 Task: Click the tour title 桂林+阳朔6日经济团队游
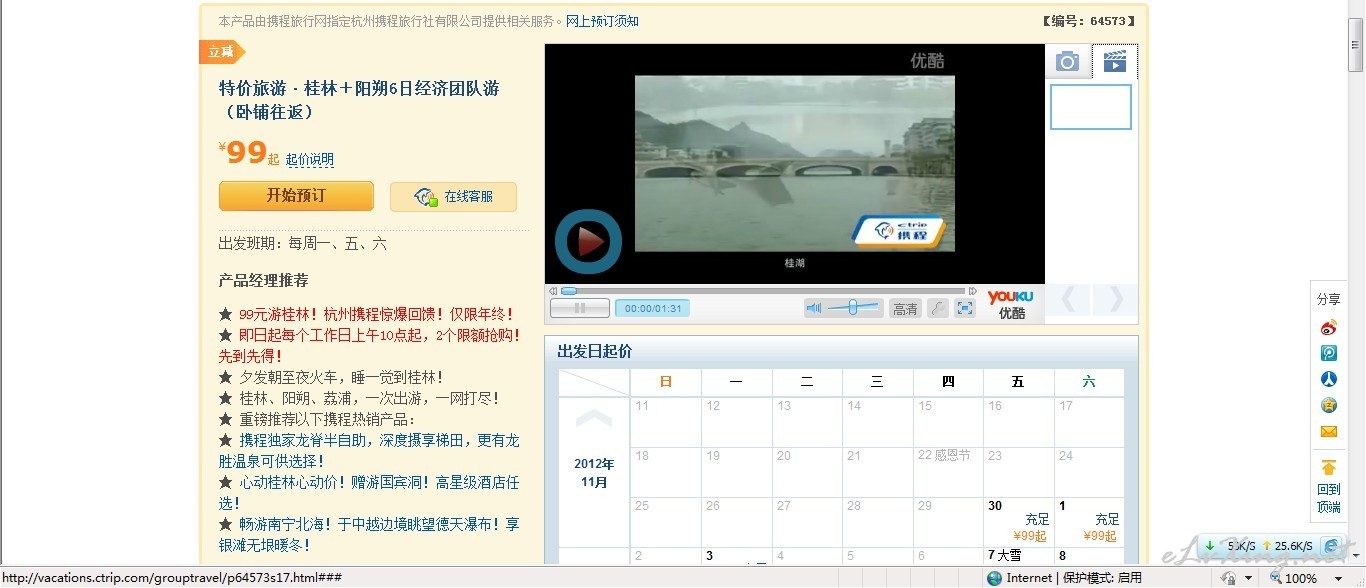[359, 100]
